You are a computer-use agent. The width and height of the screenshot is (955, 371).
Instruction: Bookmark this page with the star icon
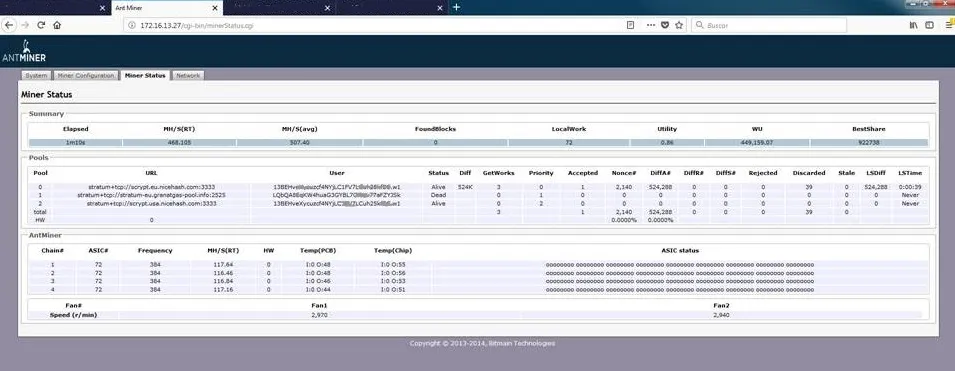(x=679, y=25)
